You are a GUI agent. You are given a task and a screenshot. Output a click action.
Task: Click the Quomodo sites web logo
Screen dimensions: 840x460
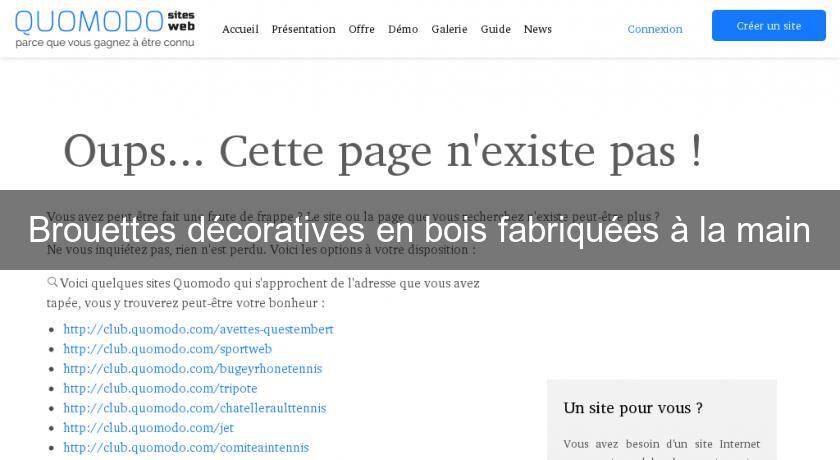(105, 28)
